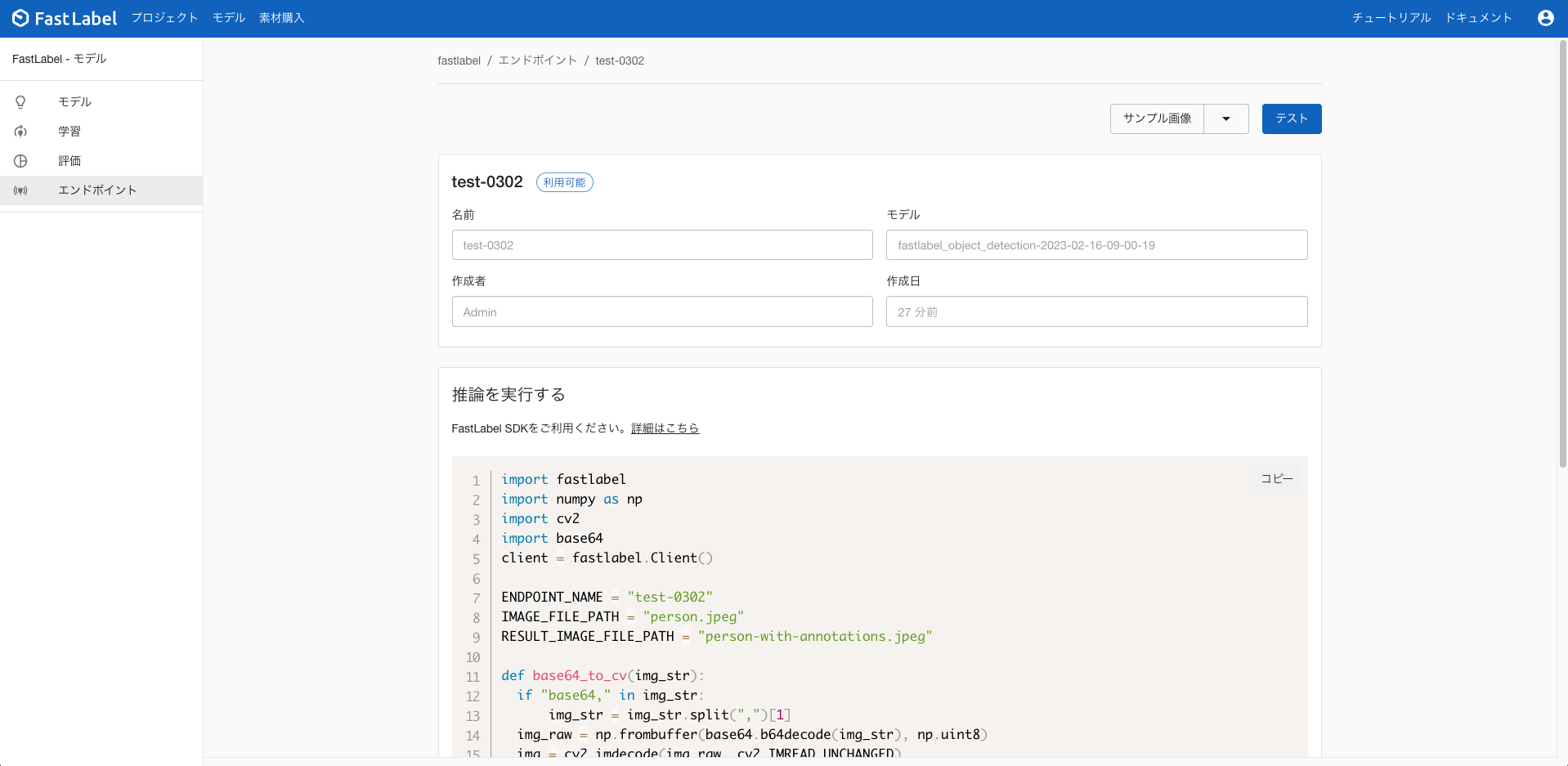Open チュートリアル in the top bar

[1391, 18]
